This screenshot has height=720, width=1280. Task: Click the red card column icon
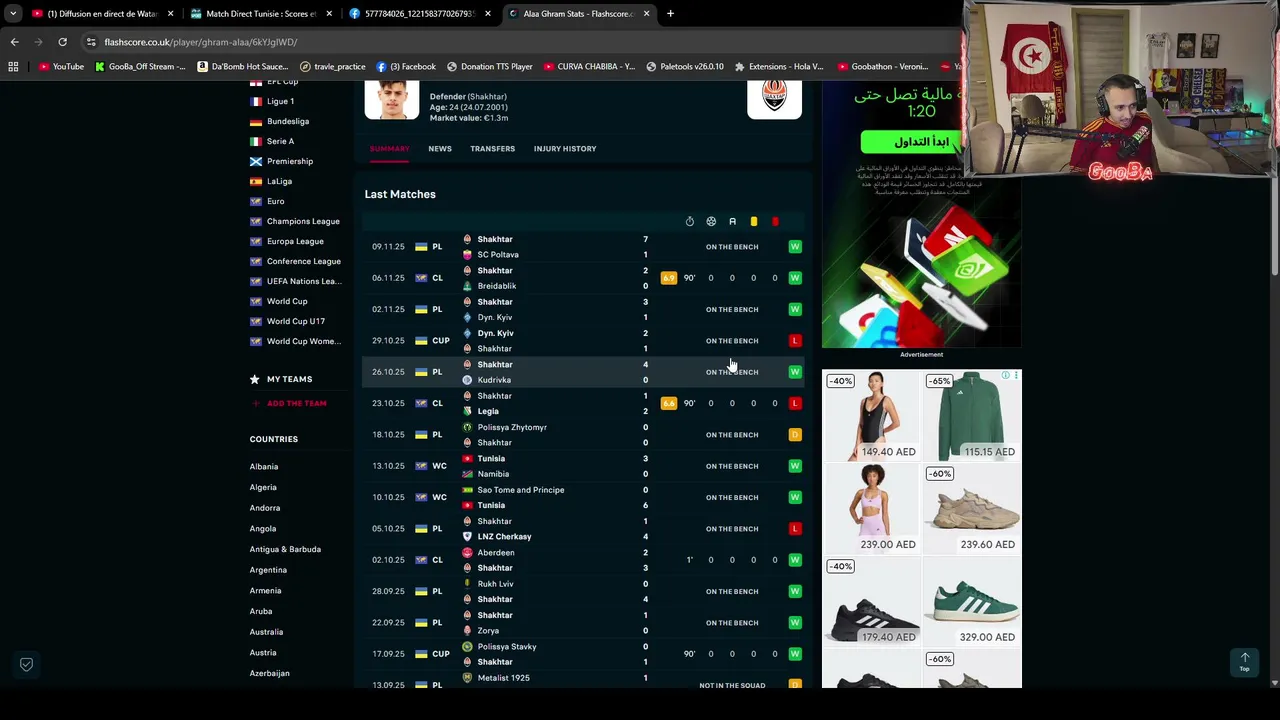pos(775,222)
